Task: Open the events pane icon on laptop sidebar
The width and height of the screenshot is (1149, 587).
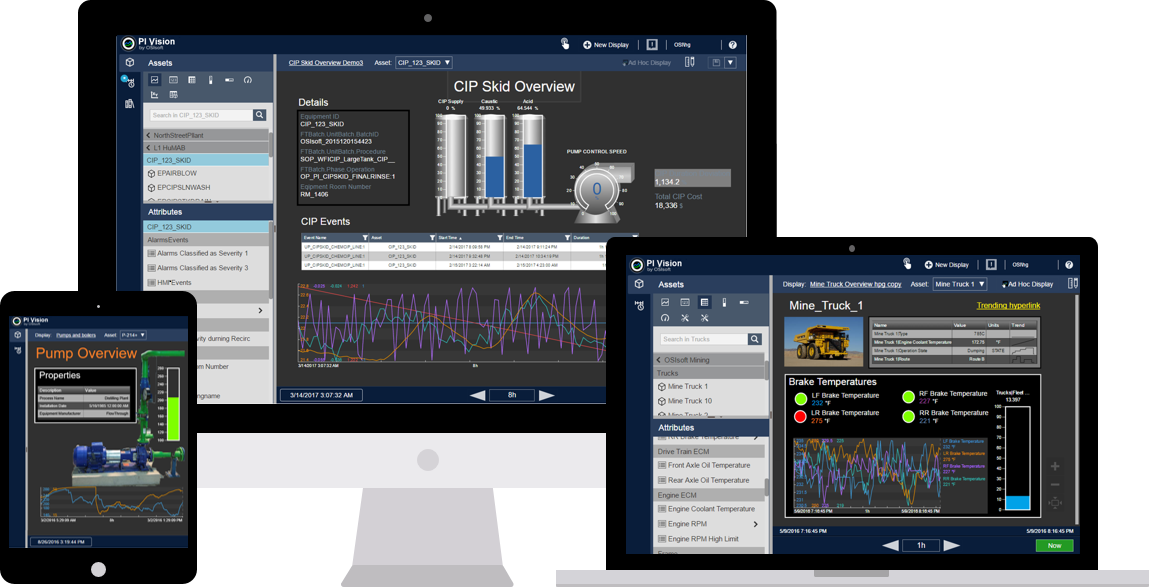Action: coord(639,305)
